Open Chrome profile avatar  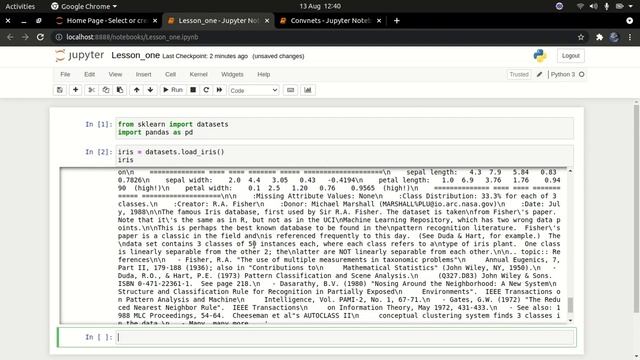coord(614,37)
